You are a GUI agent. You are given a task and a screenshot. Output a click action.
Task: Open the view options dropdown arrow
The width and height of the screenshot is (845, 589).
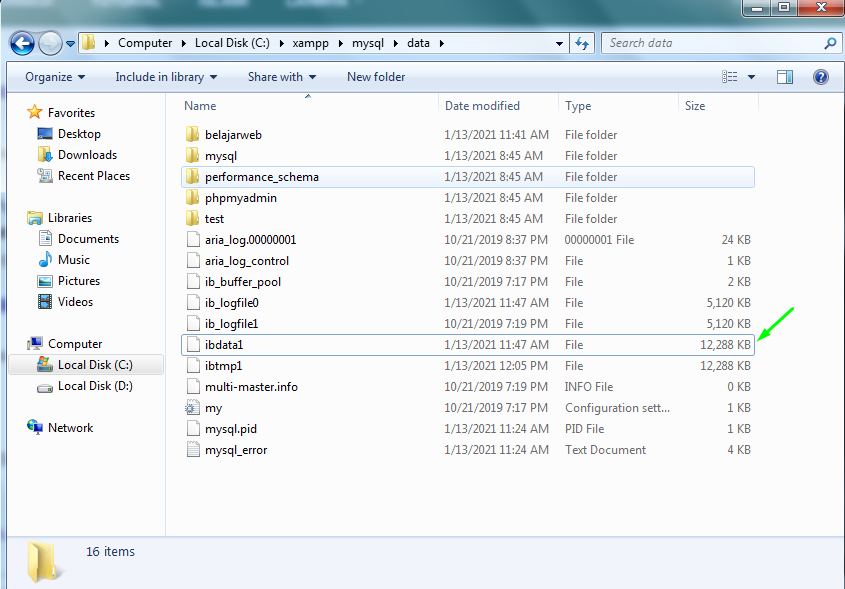[x=751, y=77]
